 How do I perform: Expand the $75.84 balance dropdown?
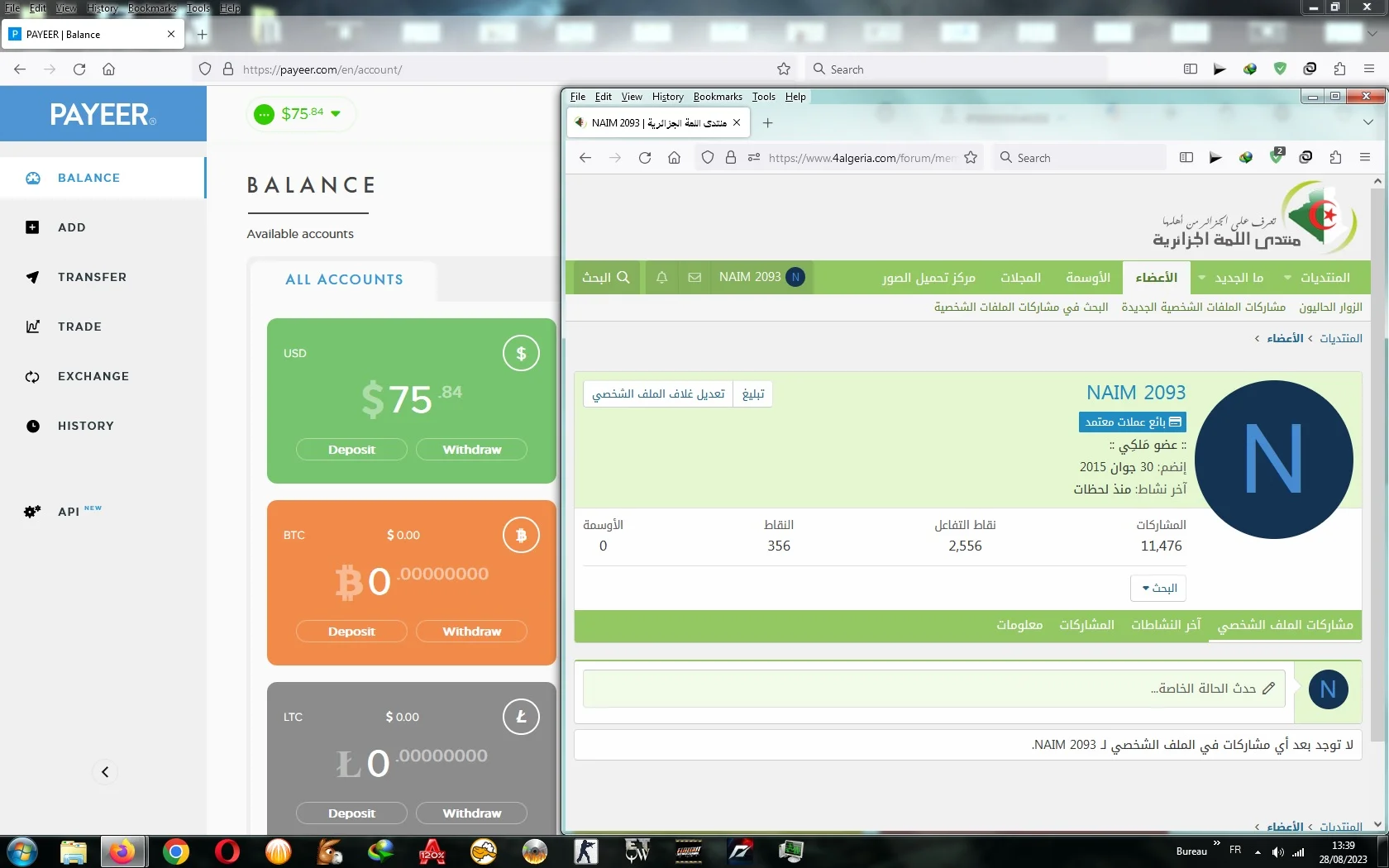(x=336, y=114)
